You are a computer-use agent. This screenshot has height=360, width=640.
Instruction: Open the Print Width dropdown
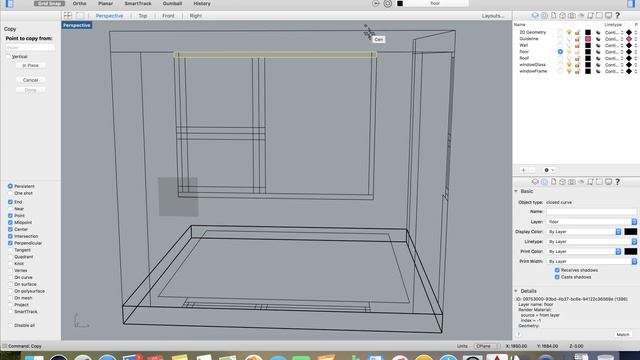(592, 261)
